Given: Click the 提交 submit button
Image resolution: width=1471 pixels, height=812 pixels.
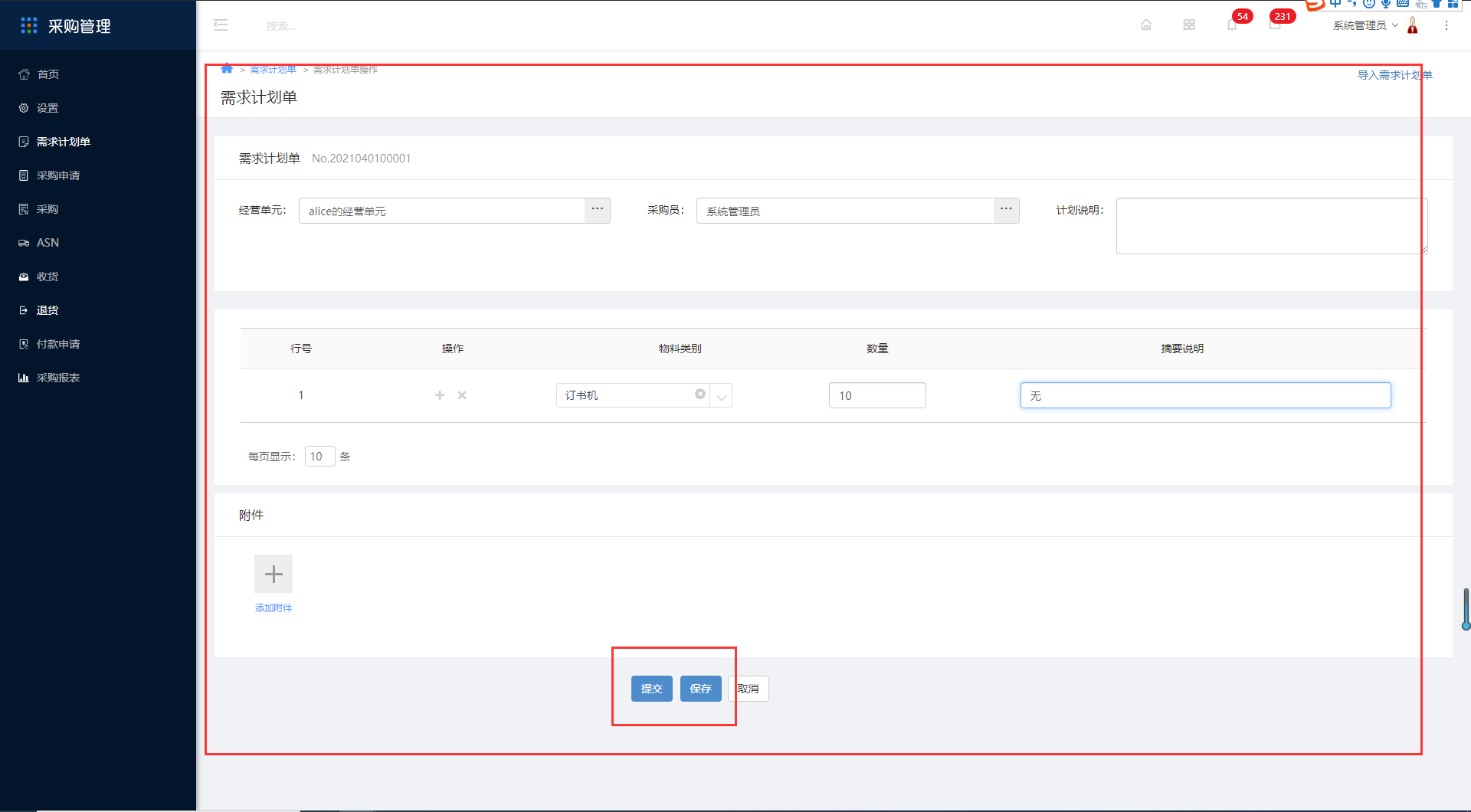Looking at the screenshot, I should (x=652, y=689).
